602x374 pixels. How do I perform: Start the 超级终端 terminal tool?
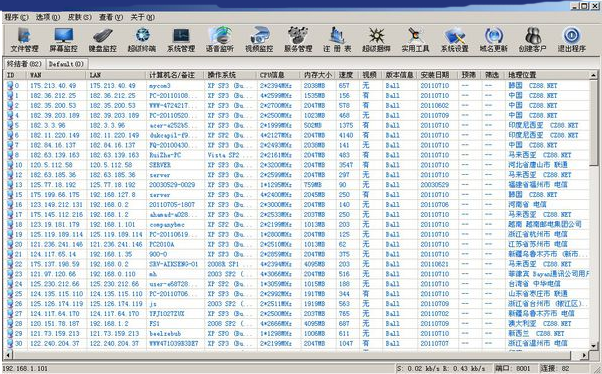(142, 40)
